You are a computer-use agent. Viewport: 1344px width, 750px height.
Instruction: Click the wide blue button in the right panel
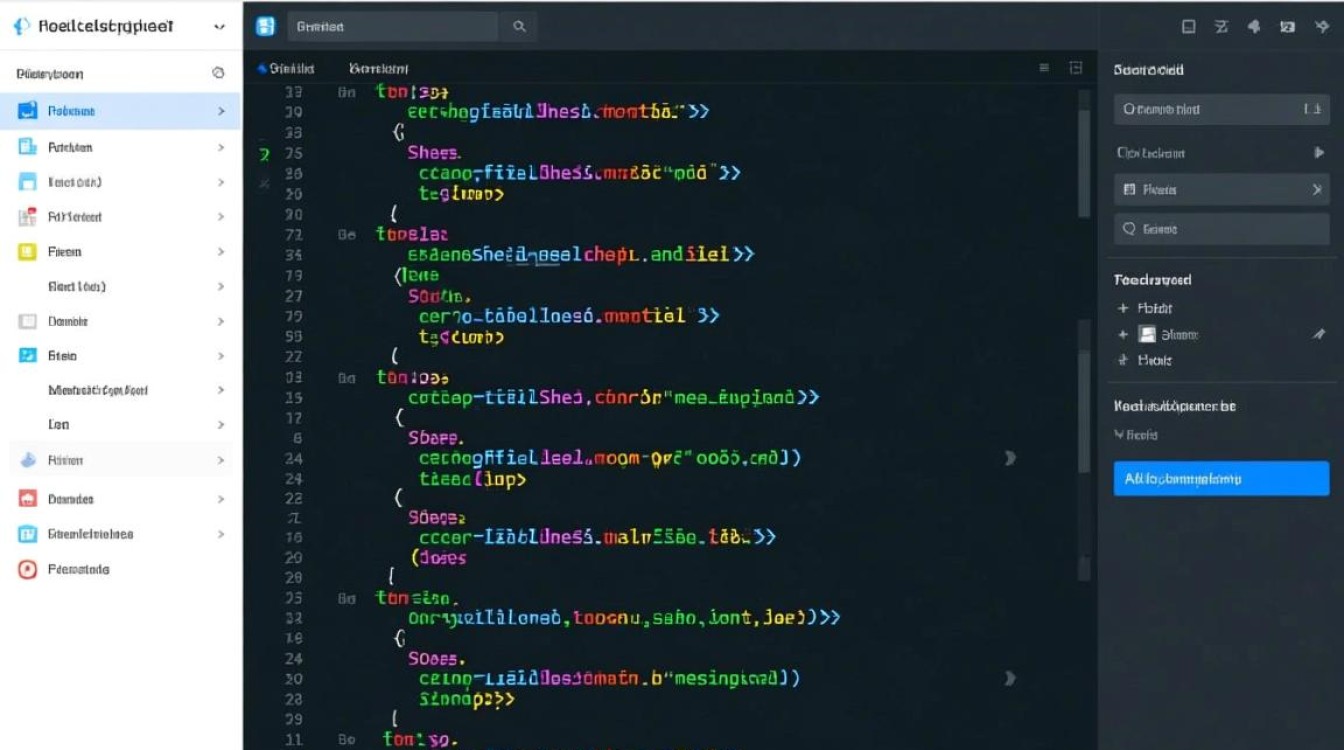pos(1221,479)
